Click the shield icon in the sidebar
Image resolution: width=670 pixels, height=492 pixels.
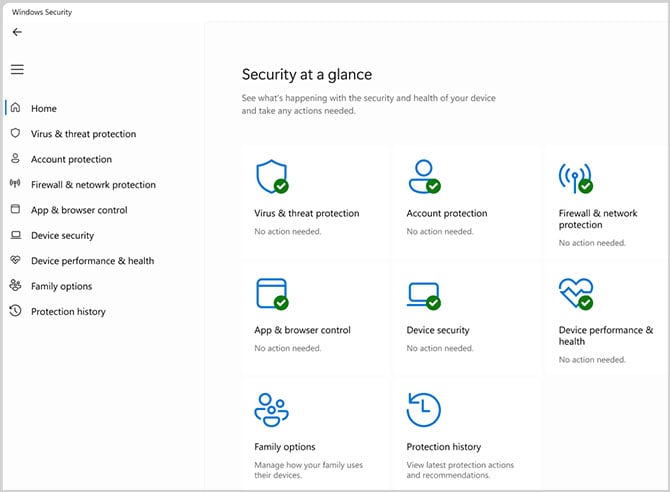15,133
